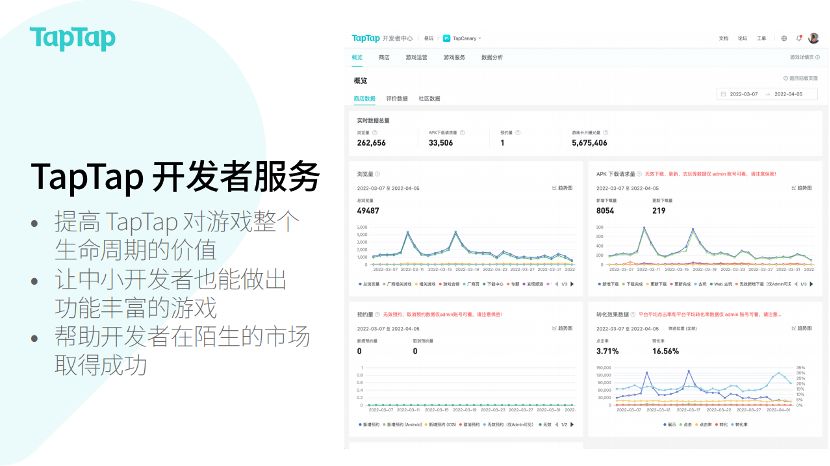Open the 文档 link in the header
This screenshot has height=466, width=830.
(x=724, y=38)
